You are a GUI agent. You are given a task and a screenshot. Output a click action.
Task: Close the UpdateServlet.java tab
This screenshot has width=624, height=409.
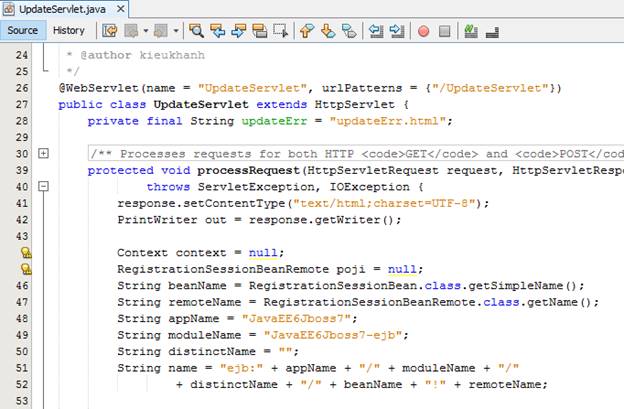[121, 9]
